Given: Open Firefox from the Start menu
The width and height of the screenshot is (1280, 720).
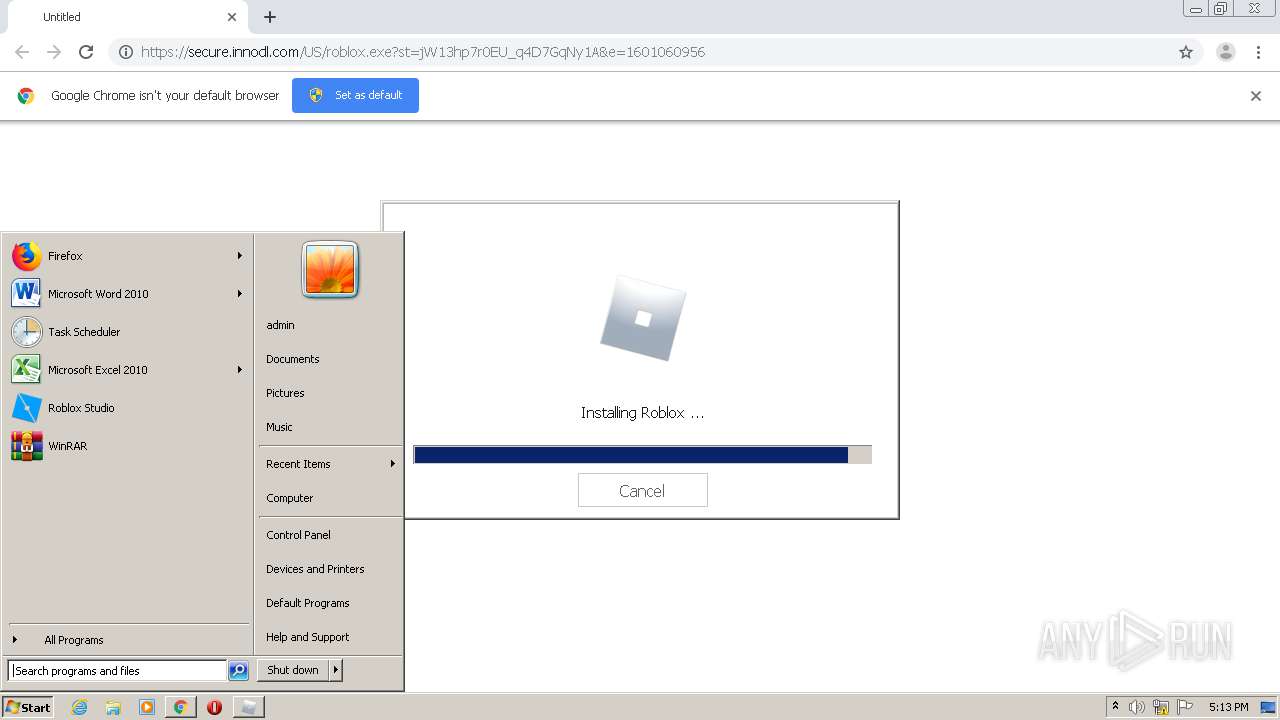Looking at the screenshot, I should click(x=127, y=256).
